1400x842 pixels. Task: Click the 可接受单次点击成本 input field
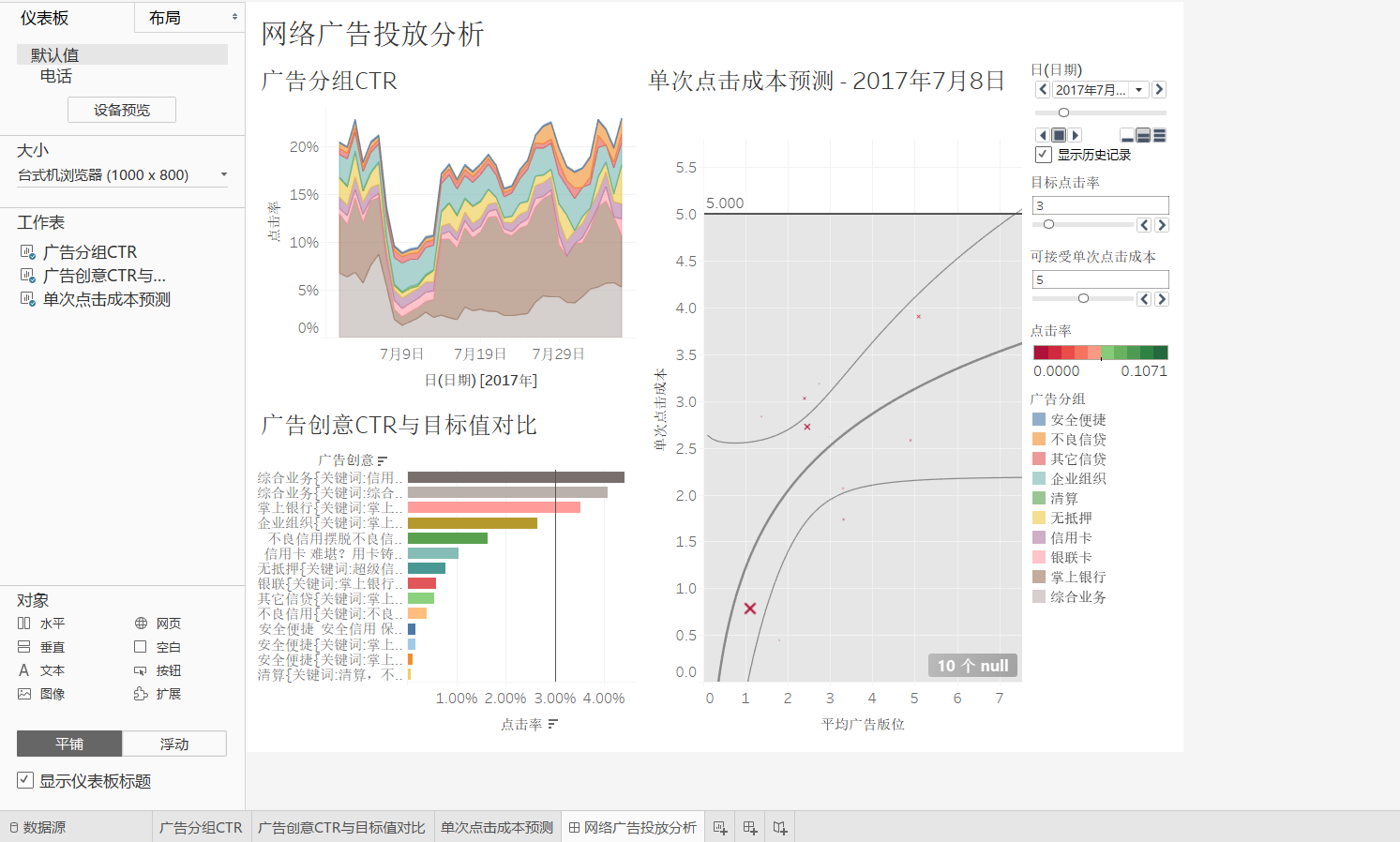[x=1101, y=279]
